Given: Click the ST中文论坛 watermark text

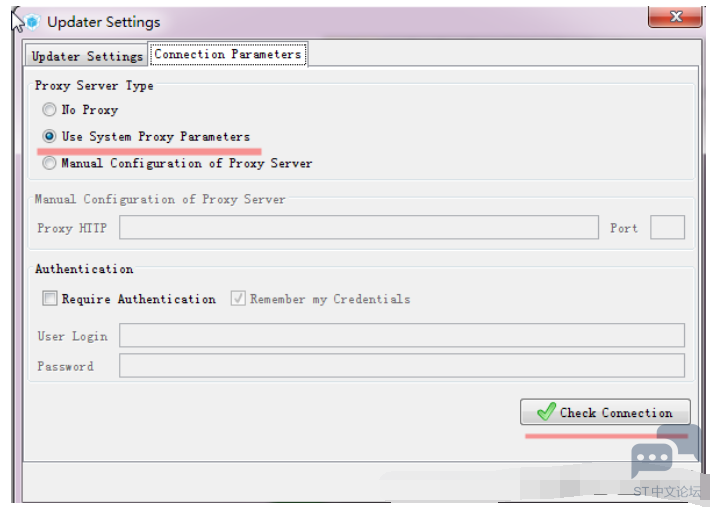Looking at the screenshot, I should pos(667,491).
